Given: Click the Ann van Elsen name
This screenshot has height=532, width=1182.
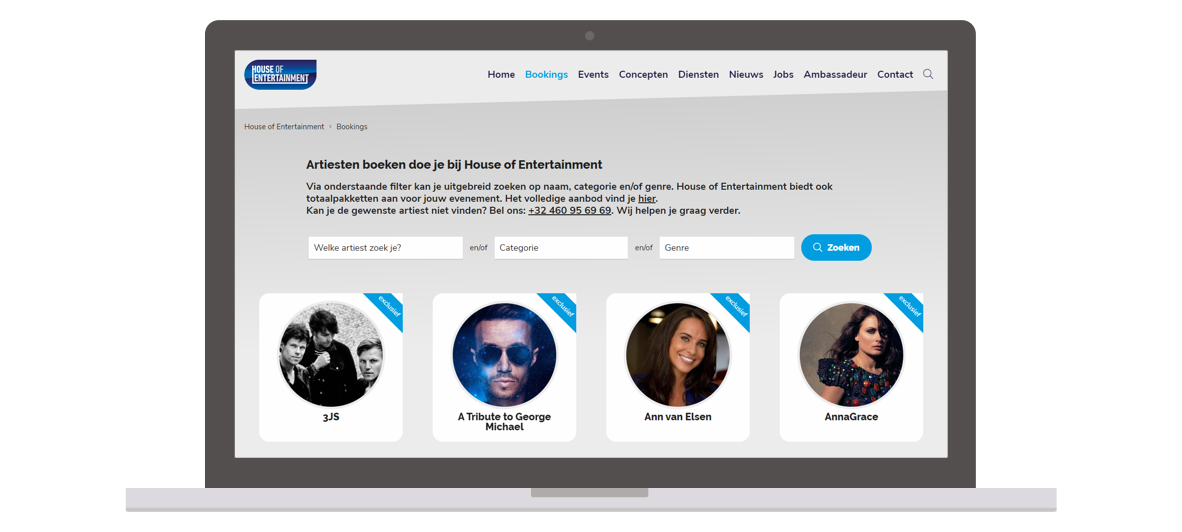Looking at the screenshot, I should (678, 417).
